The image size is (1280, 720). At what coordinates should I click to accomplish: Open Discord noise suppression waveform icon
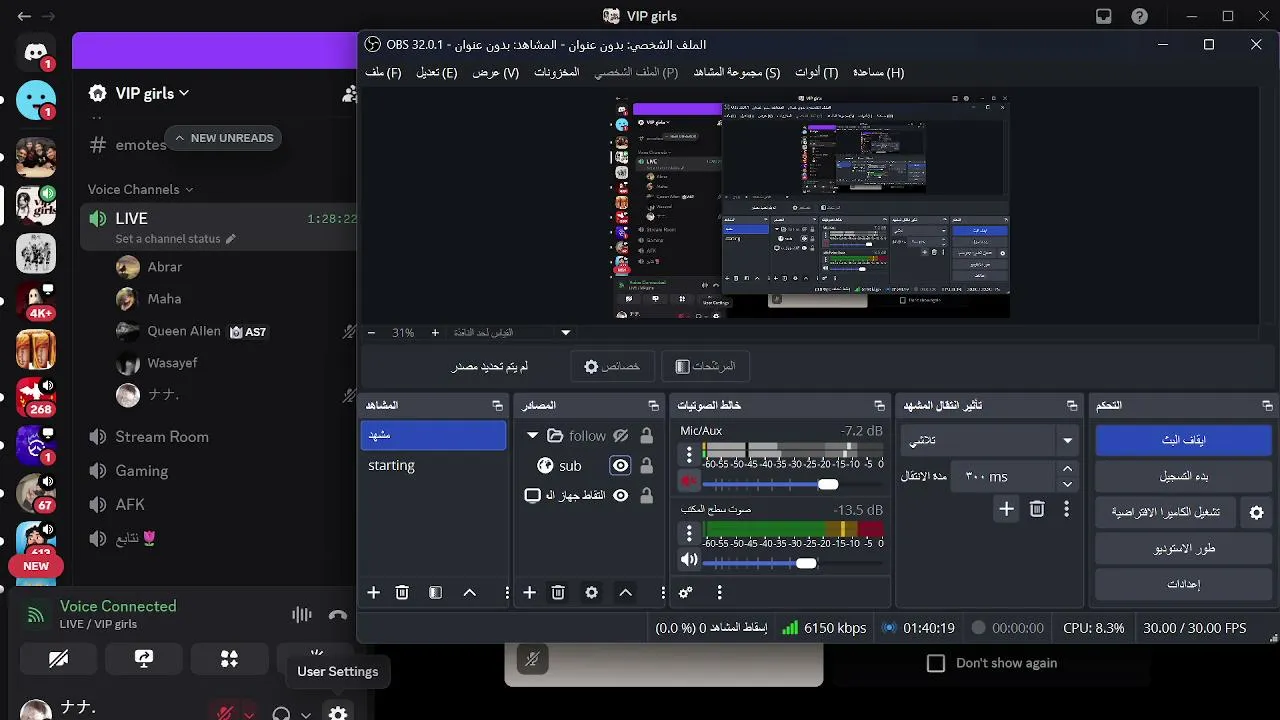[301, 615]
